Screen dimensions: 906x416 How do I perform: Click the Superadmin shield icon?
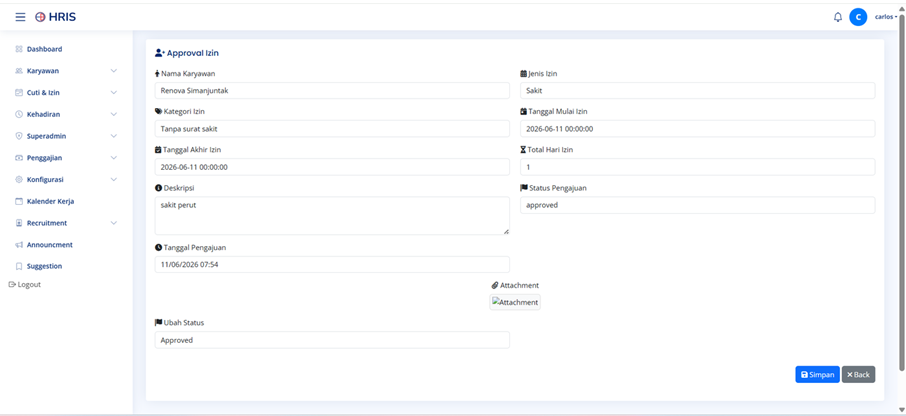tap(18, 136)
